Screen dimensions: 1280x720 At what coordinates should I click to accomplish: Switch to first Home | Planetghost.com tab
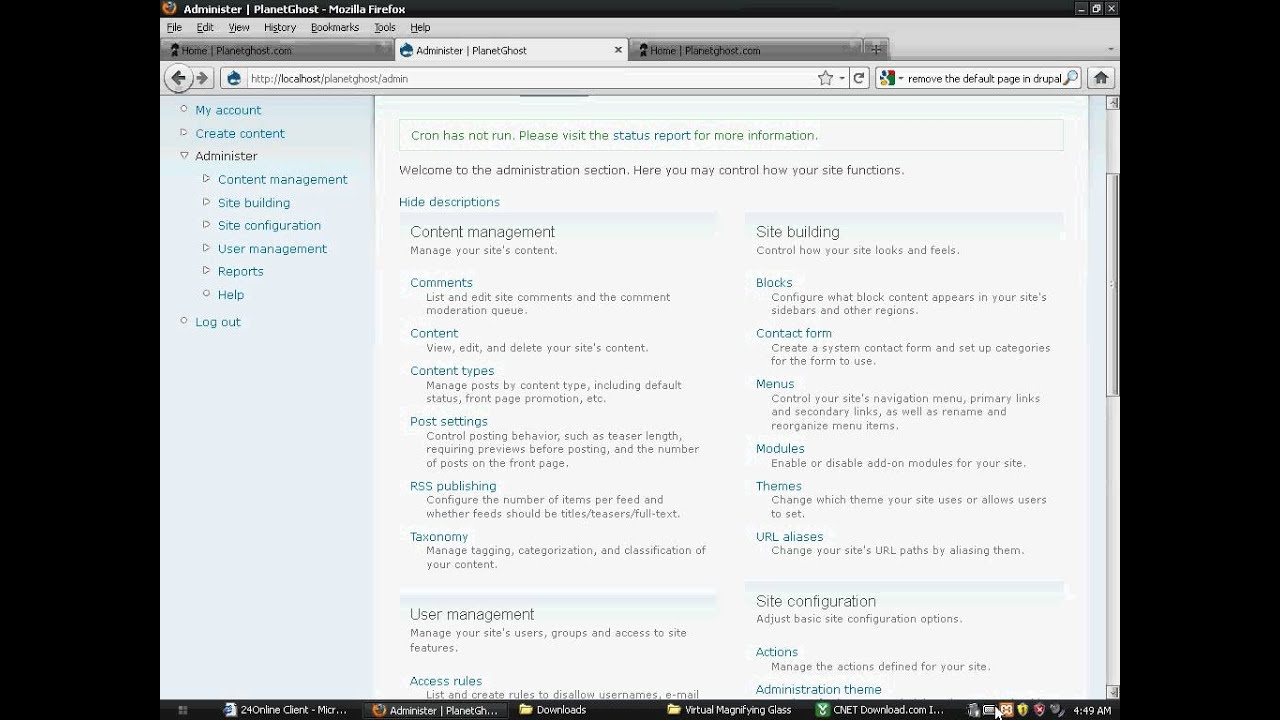(277, 50)
